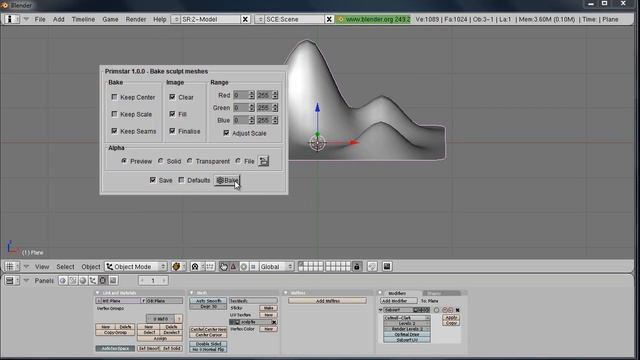Open the SCE:Scene selector dropdown

259,19
